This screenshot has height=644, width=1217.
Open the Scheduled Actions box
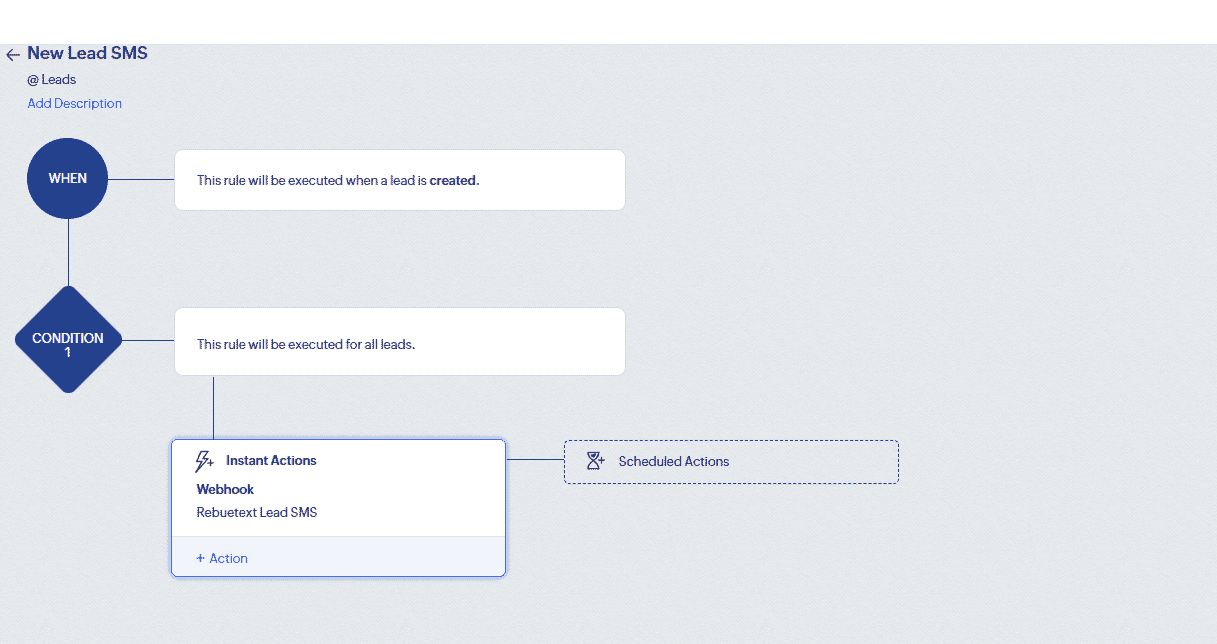point(731,462)
